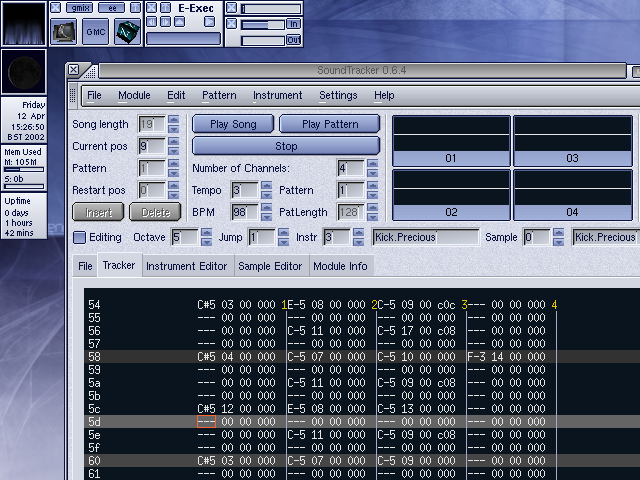Click F-3 note in row 58
Image resolution: width=640 pixels, height=480 pixels.
coord(476,357)
